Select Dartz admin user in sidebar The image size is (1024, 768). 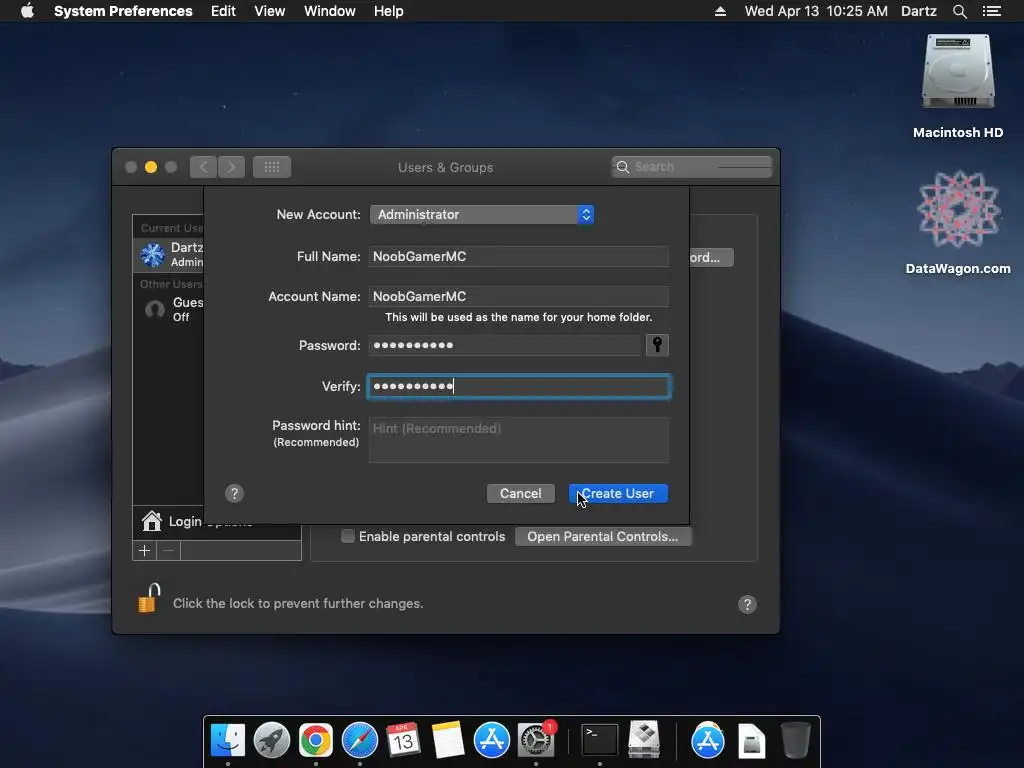tap(169, 255)
